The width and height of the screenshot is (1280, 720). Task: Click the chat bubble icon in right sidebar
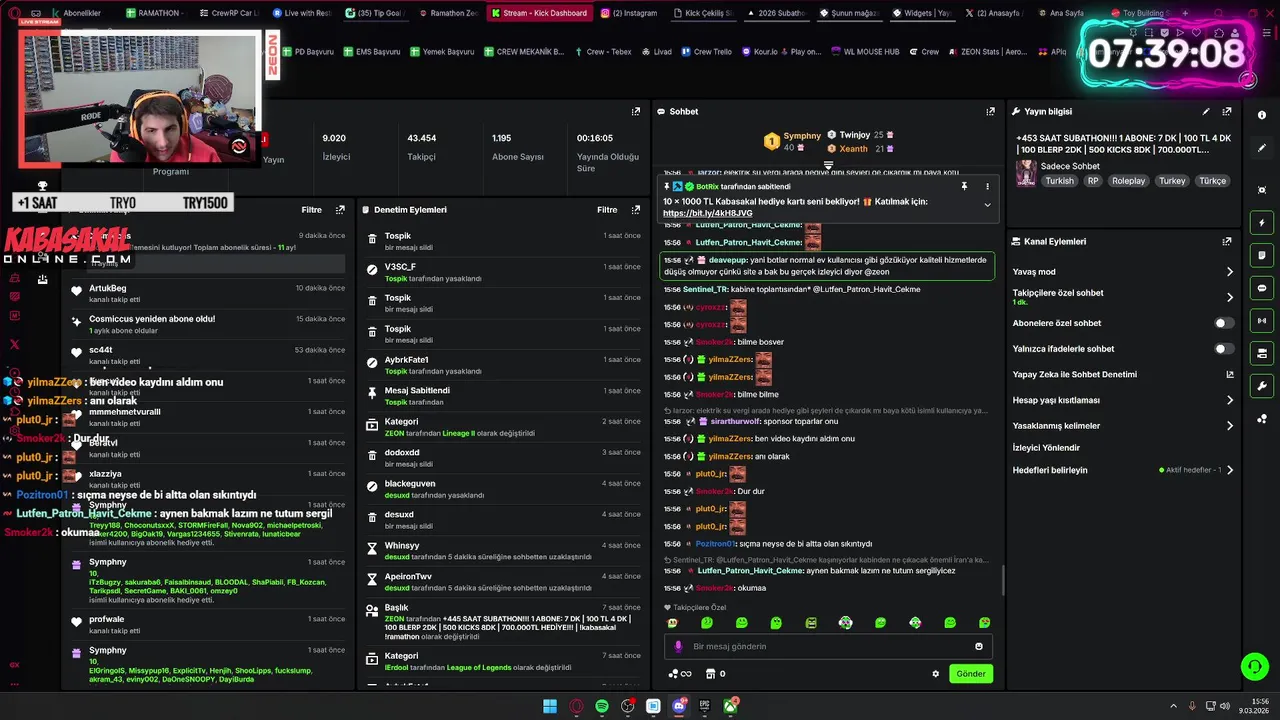coord(1262,288)
